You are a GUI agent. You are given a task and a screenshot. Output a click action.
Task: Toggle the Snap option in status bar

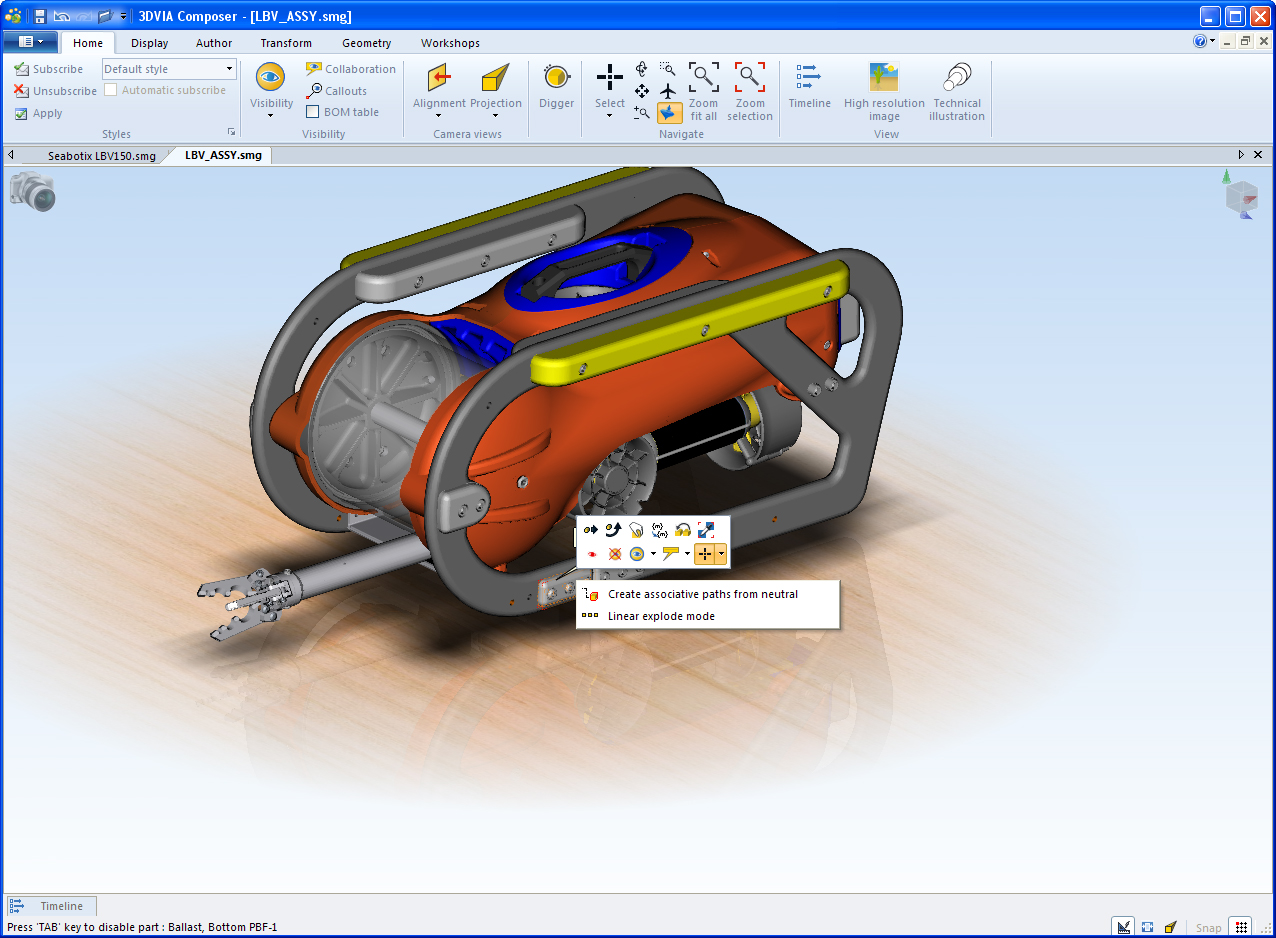(x=1208, y=927)
